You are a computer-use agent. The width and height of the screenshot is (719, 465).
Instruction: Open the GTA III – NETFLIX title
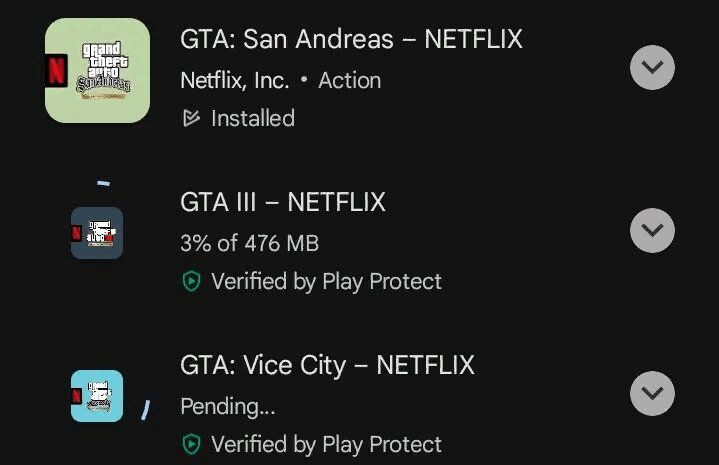pos(282,202)
